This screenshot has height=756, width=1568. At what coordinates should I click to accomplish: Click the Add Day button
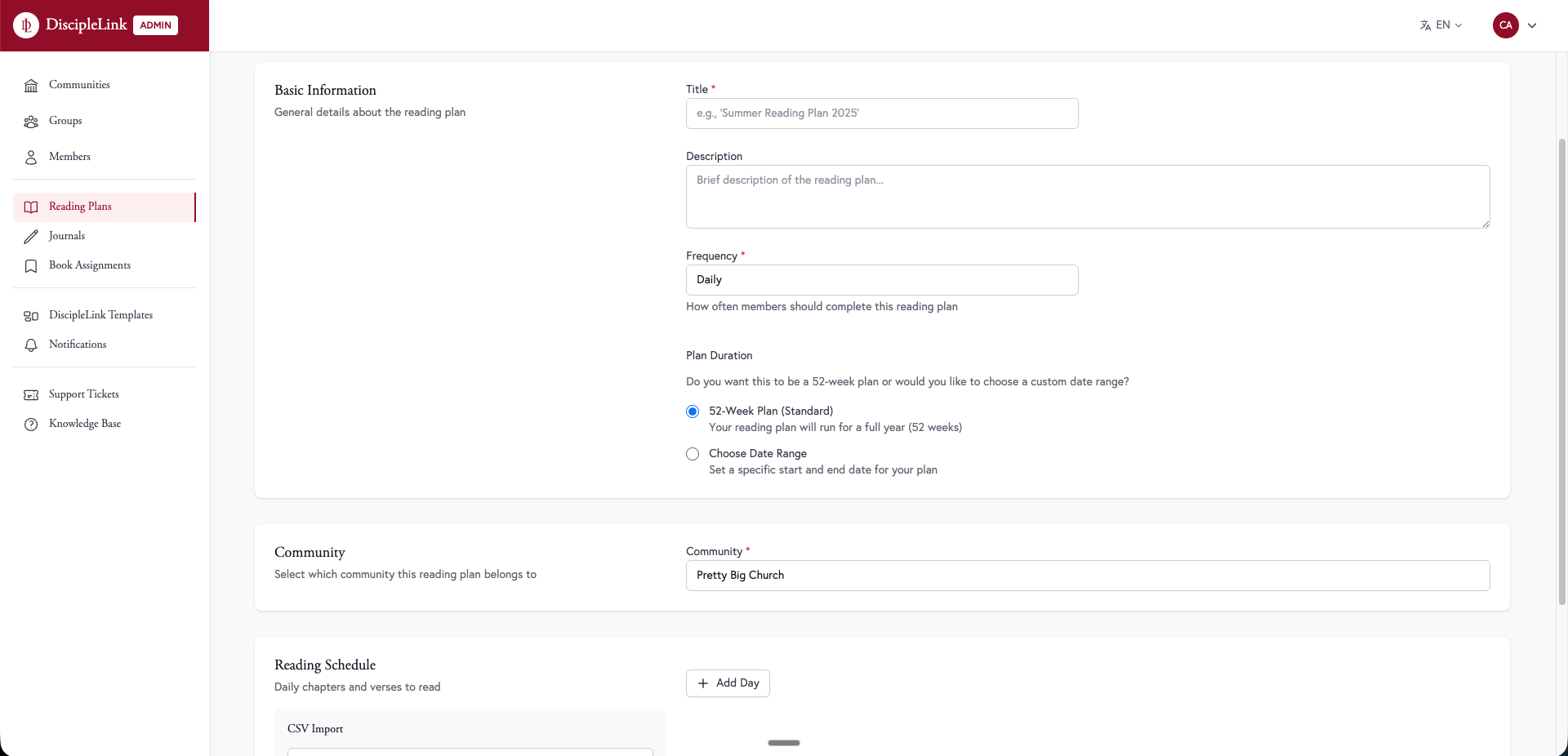(x=728, y=683)
